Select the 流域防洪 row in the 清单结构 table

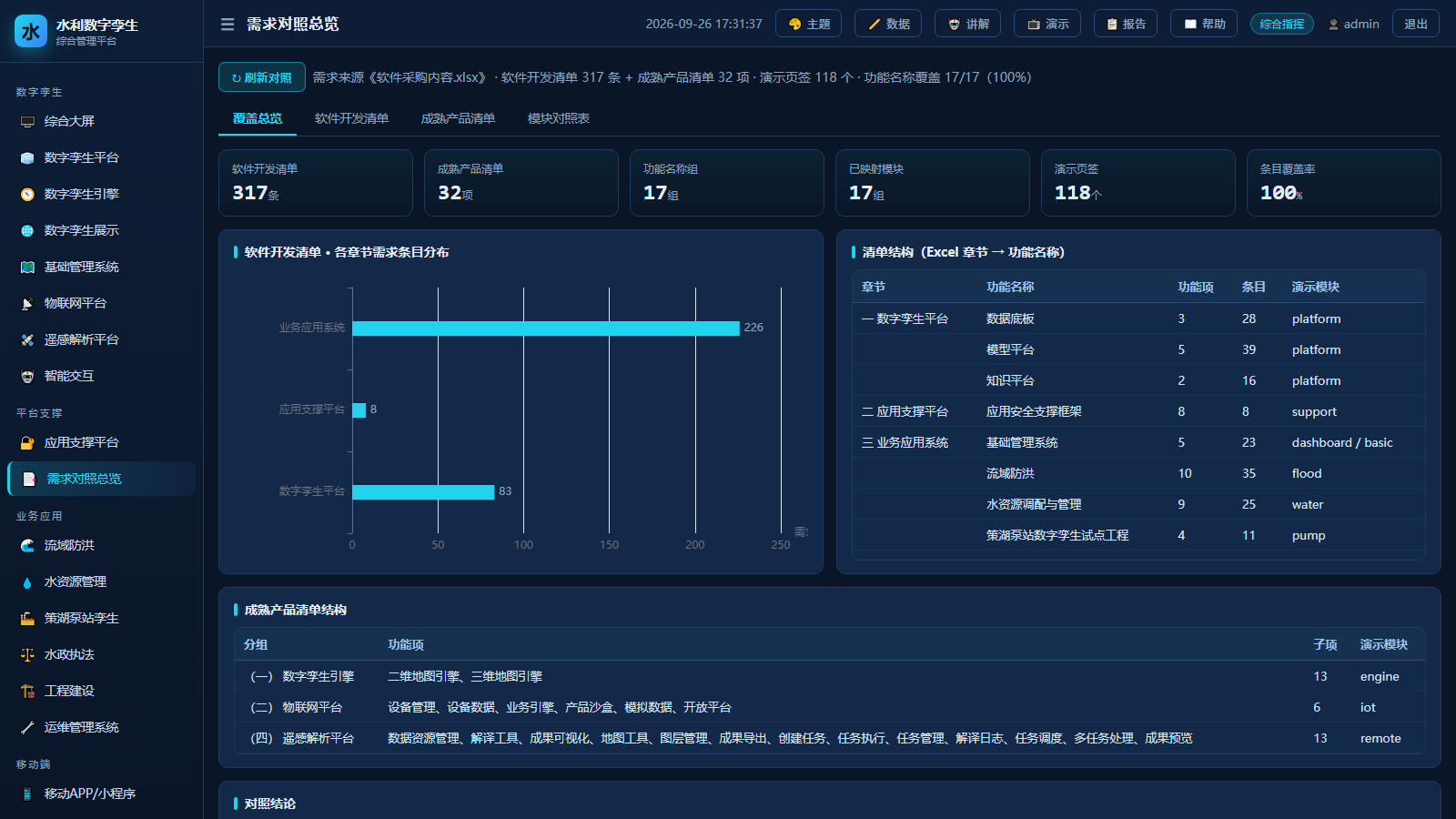tap(1138, 473)
